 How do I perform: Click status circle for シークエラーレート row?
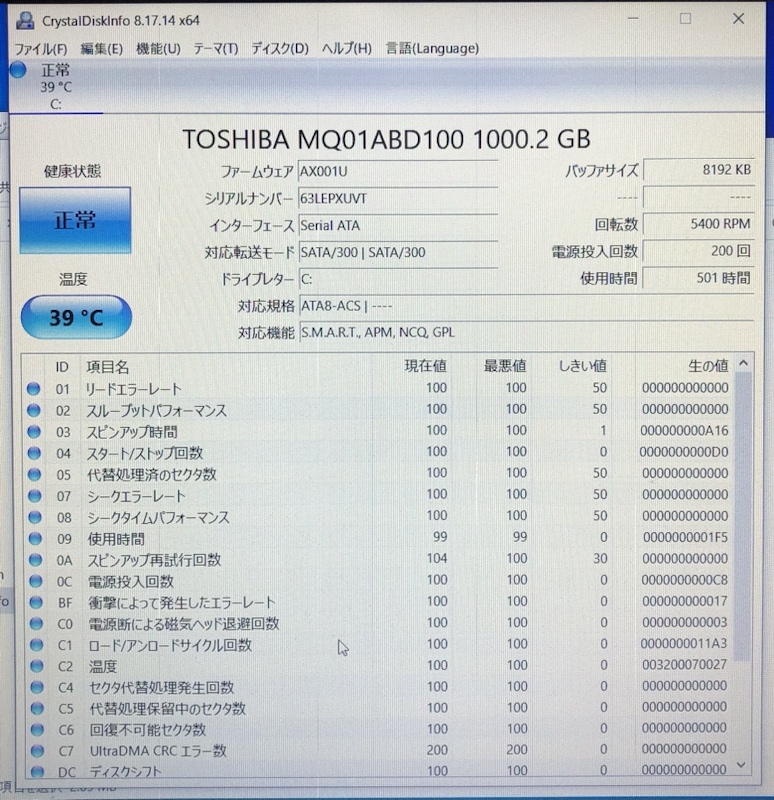point(35,496)
